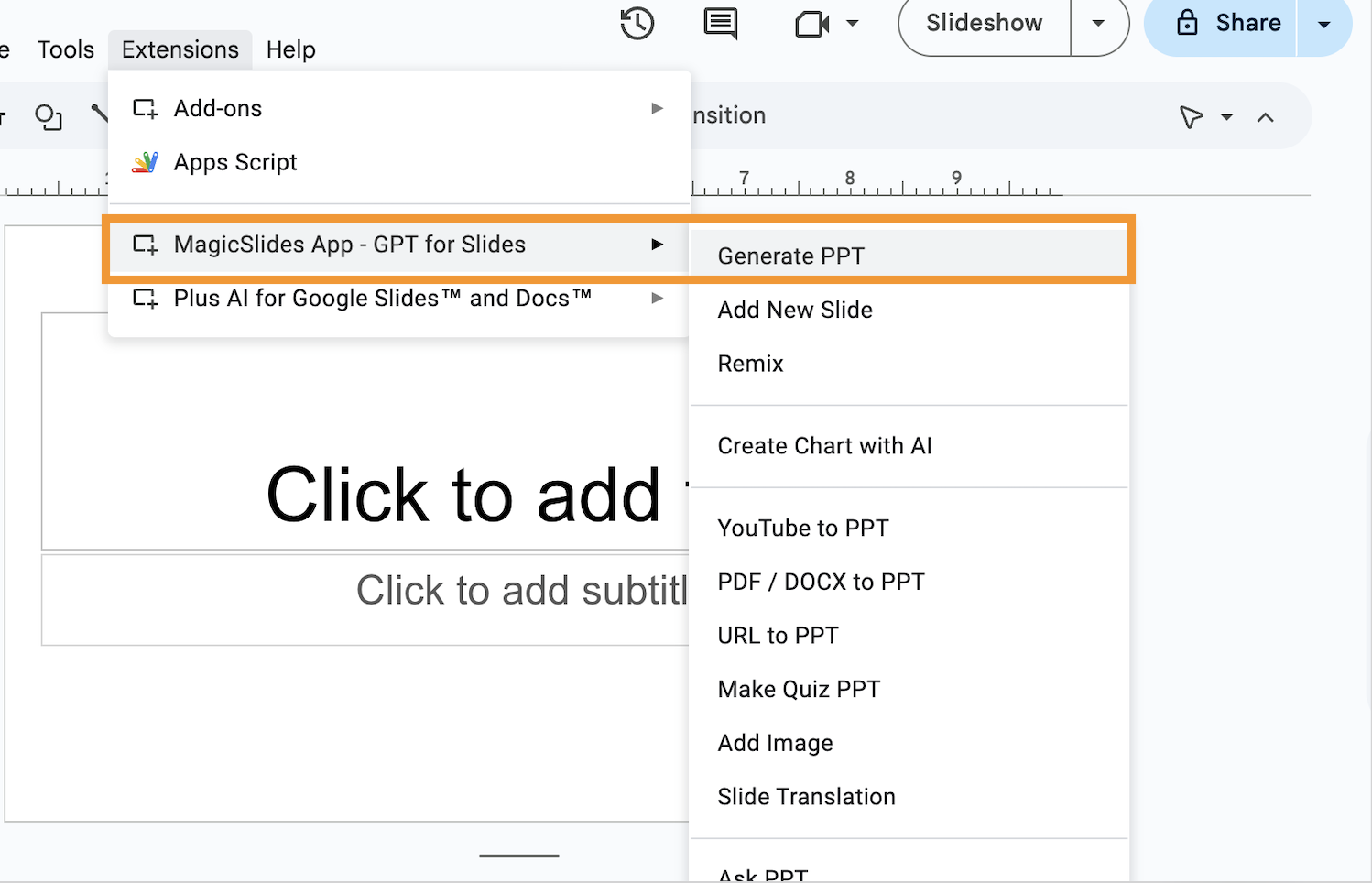This screenshot has width=1372, height=883.
Task: Click the MagicSlides add-on icon
Action: pyautogui.click(x=145, y=245)
